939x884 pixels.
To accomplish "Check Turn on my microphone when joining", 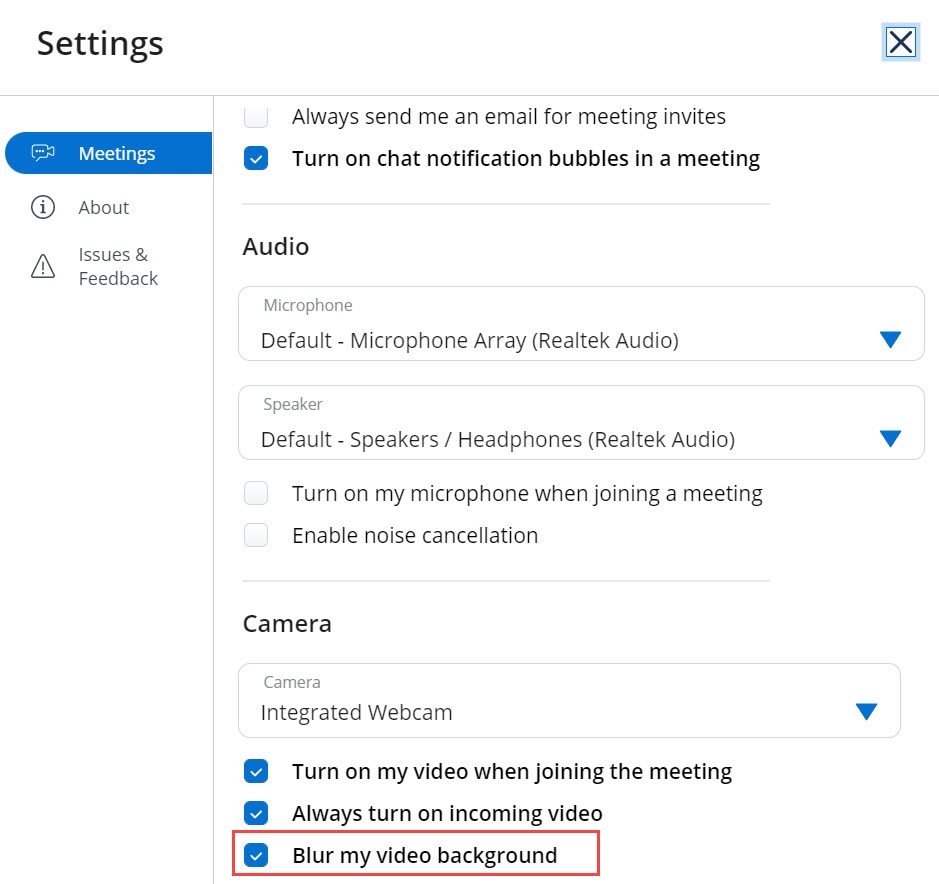I will tap(257, 494).
